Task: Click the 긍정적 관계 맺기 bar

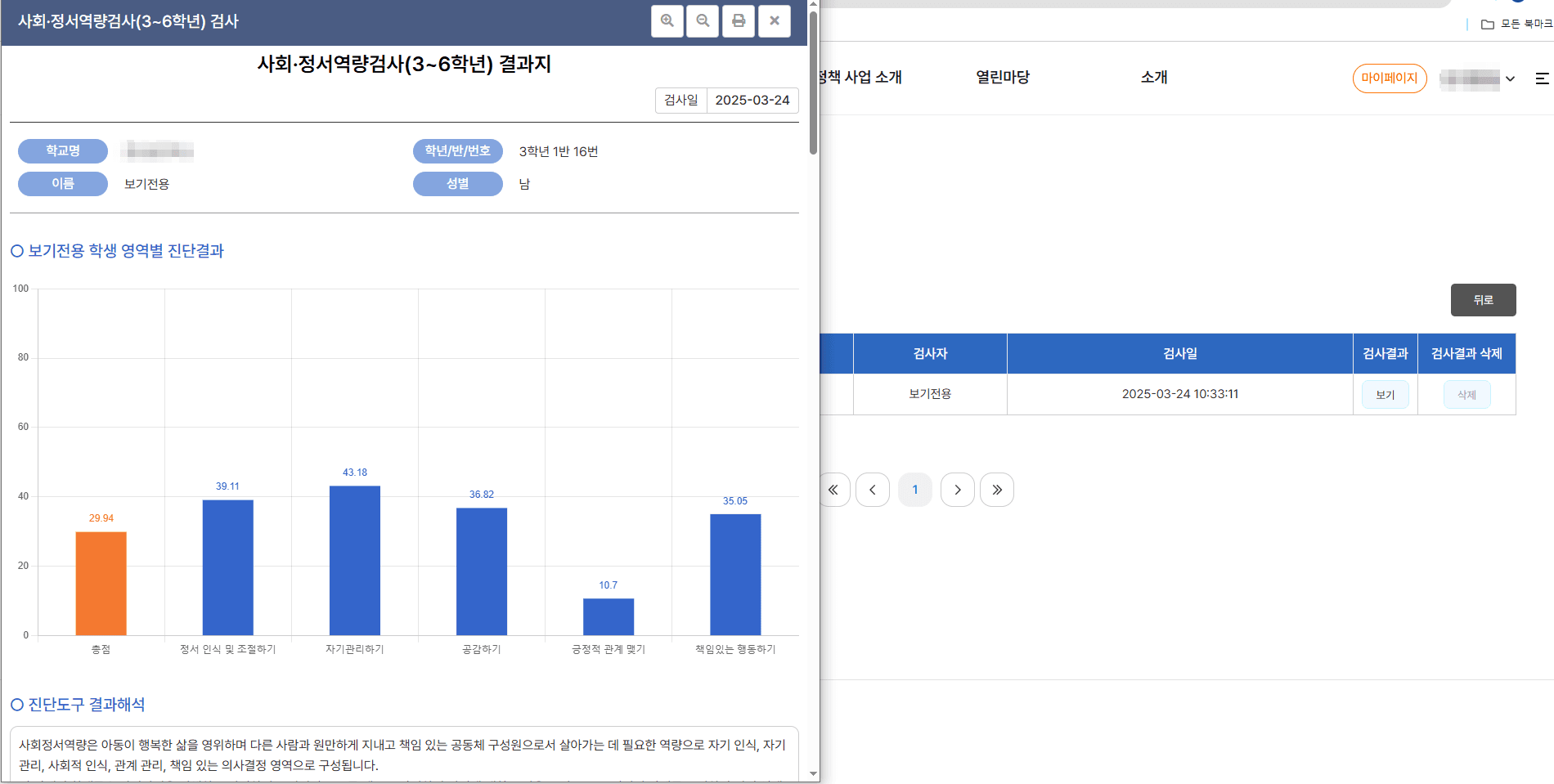Action: coord(609,616)
